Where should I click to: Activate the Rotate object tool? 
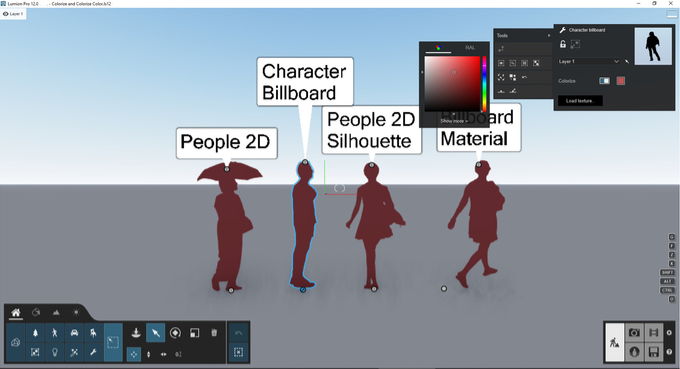tap(175, 333)
